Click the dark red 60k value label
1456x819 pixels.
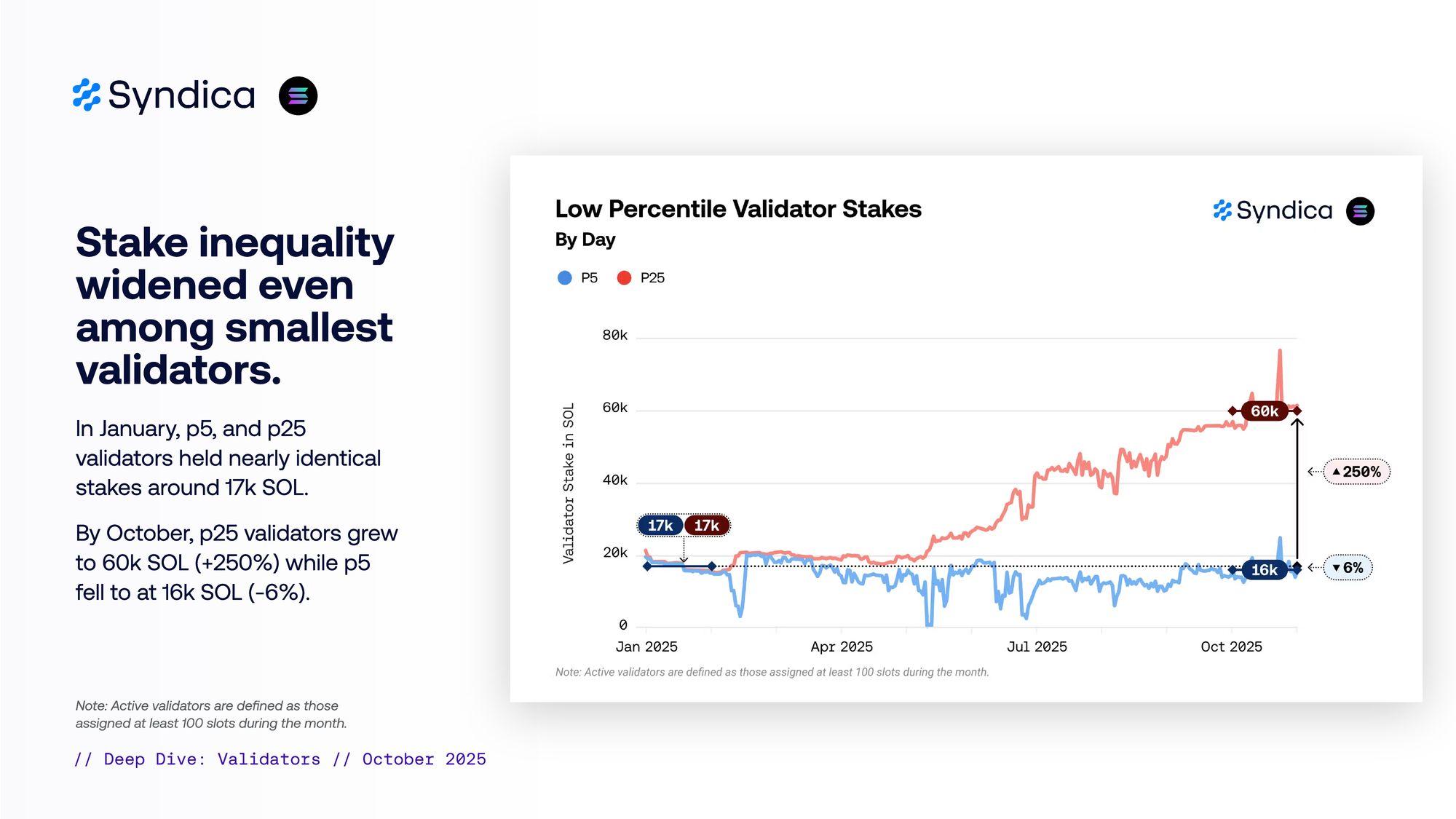point(1265,411)
